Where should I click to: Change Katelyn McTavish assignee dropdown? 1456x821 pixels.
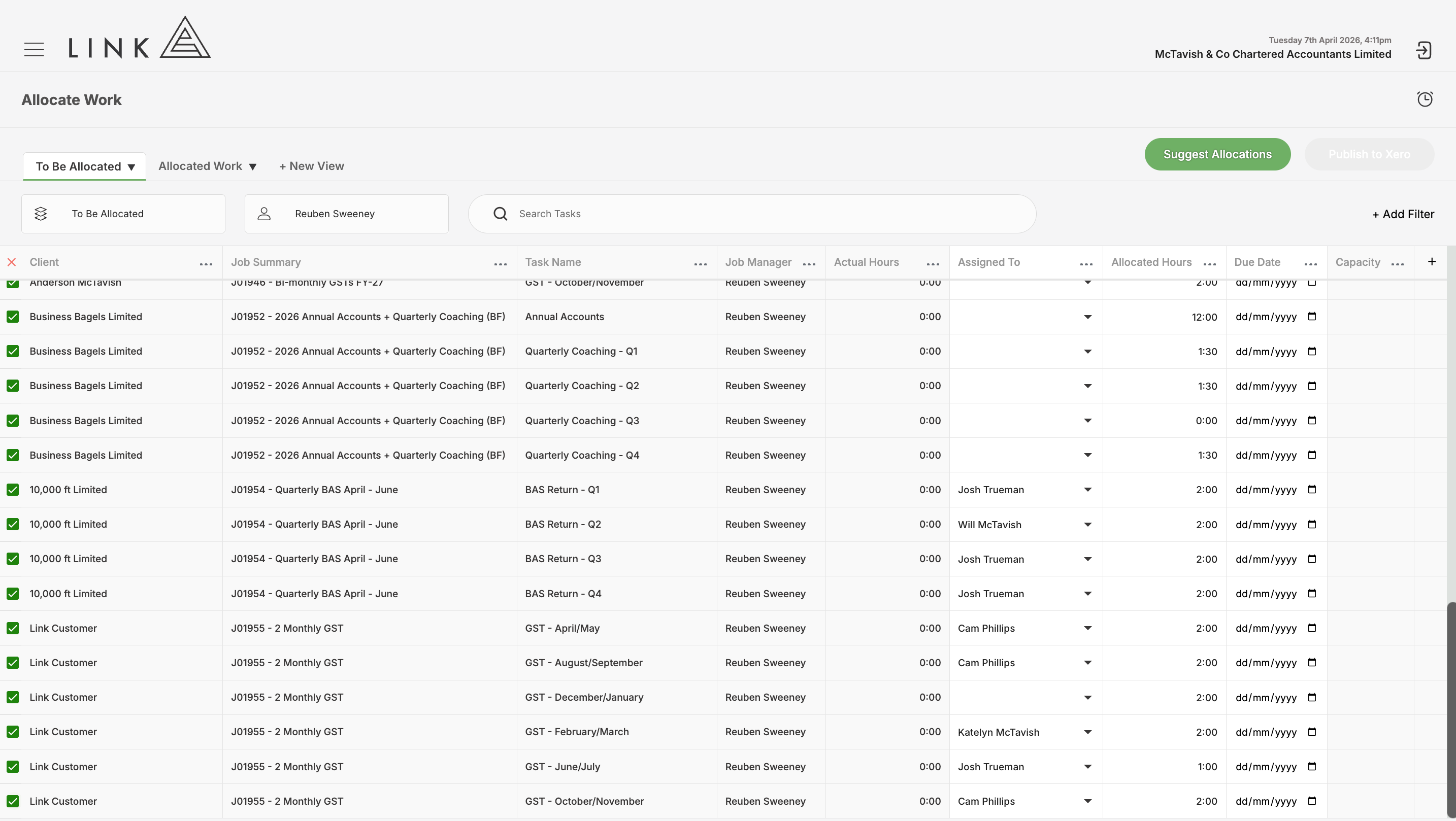(x=1025, y=732)
